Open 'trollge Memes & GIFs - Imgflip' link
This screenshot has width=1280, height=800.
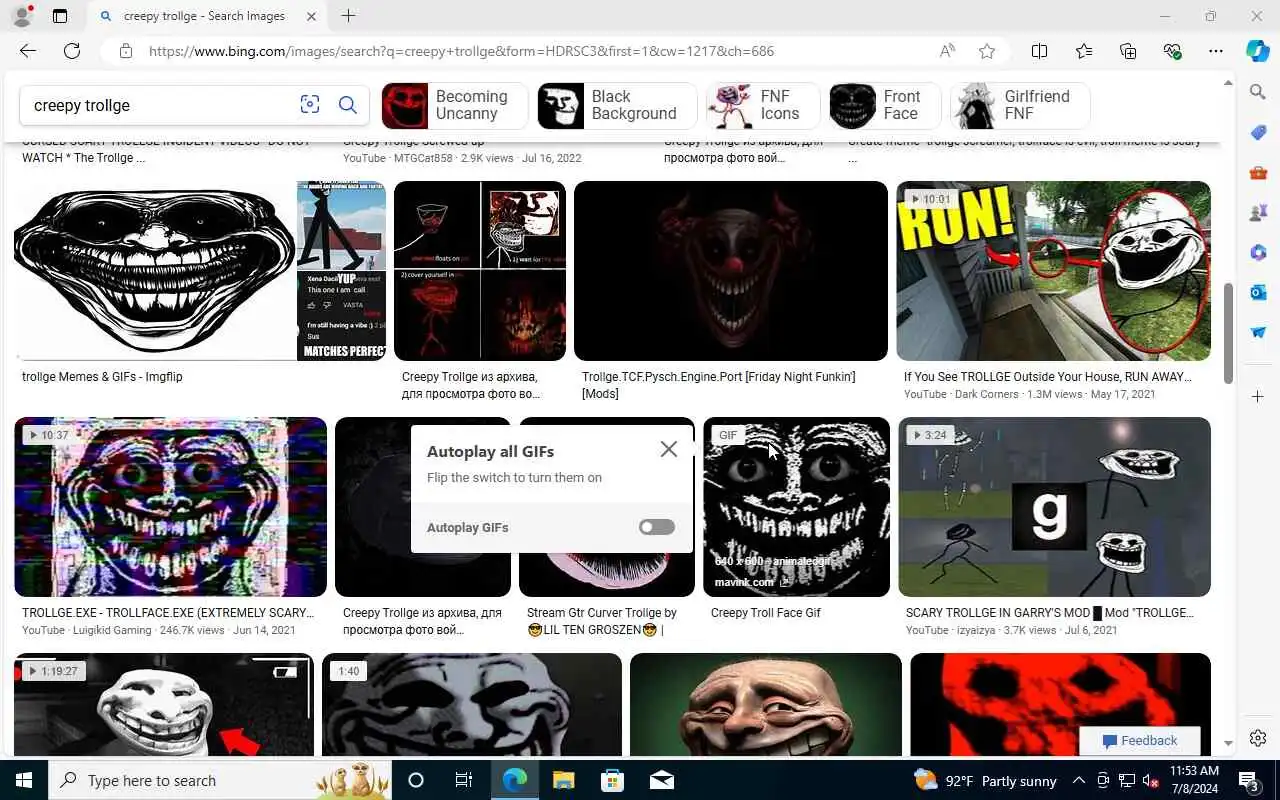[102, 377]
